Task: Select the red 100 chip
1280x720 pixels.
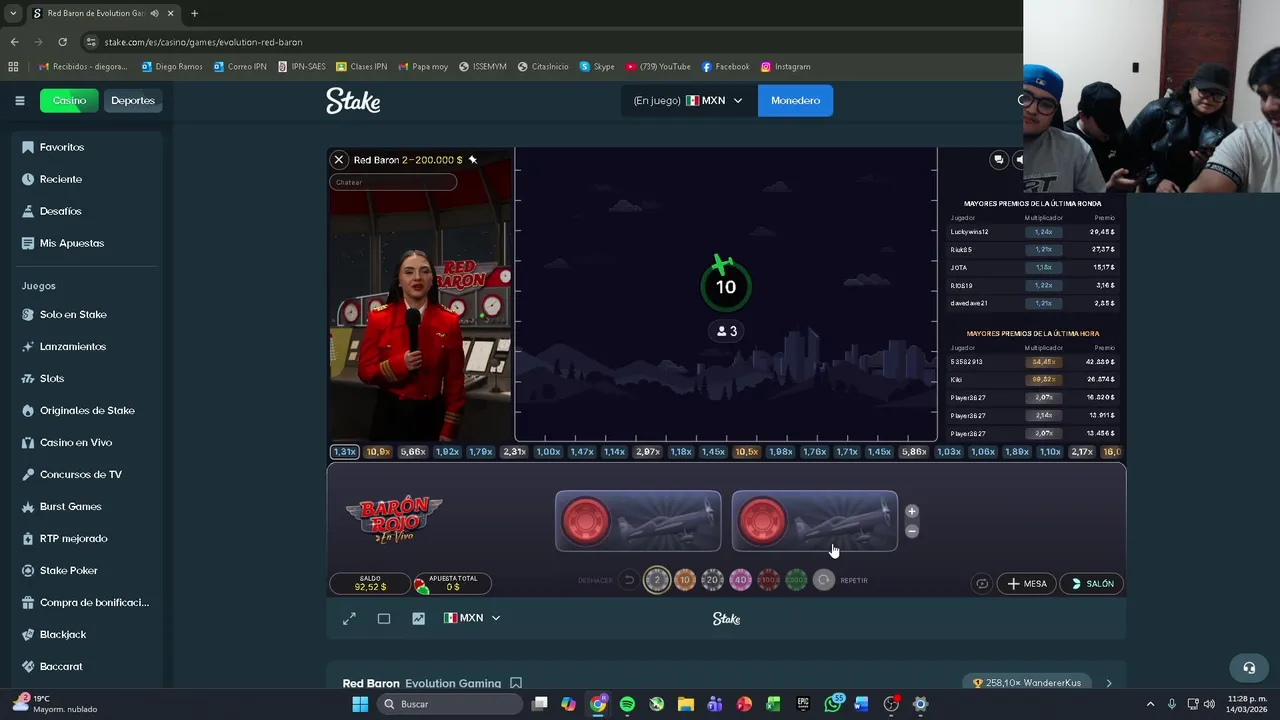Action: [768, 580]
